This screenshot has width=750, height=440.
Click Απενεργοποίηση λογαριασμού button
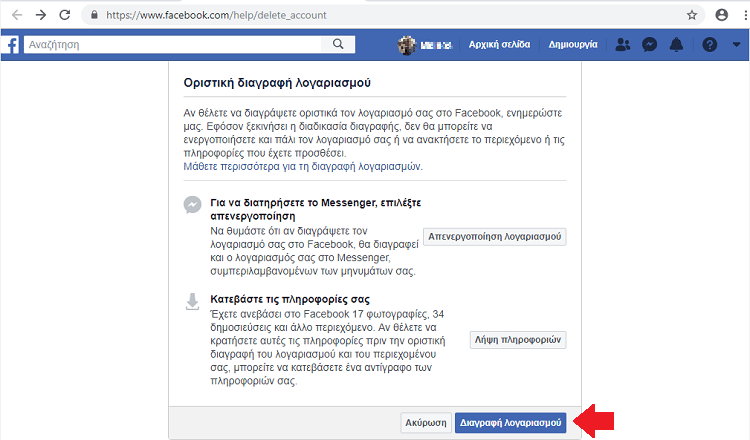495,237
